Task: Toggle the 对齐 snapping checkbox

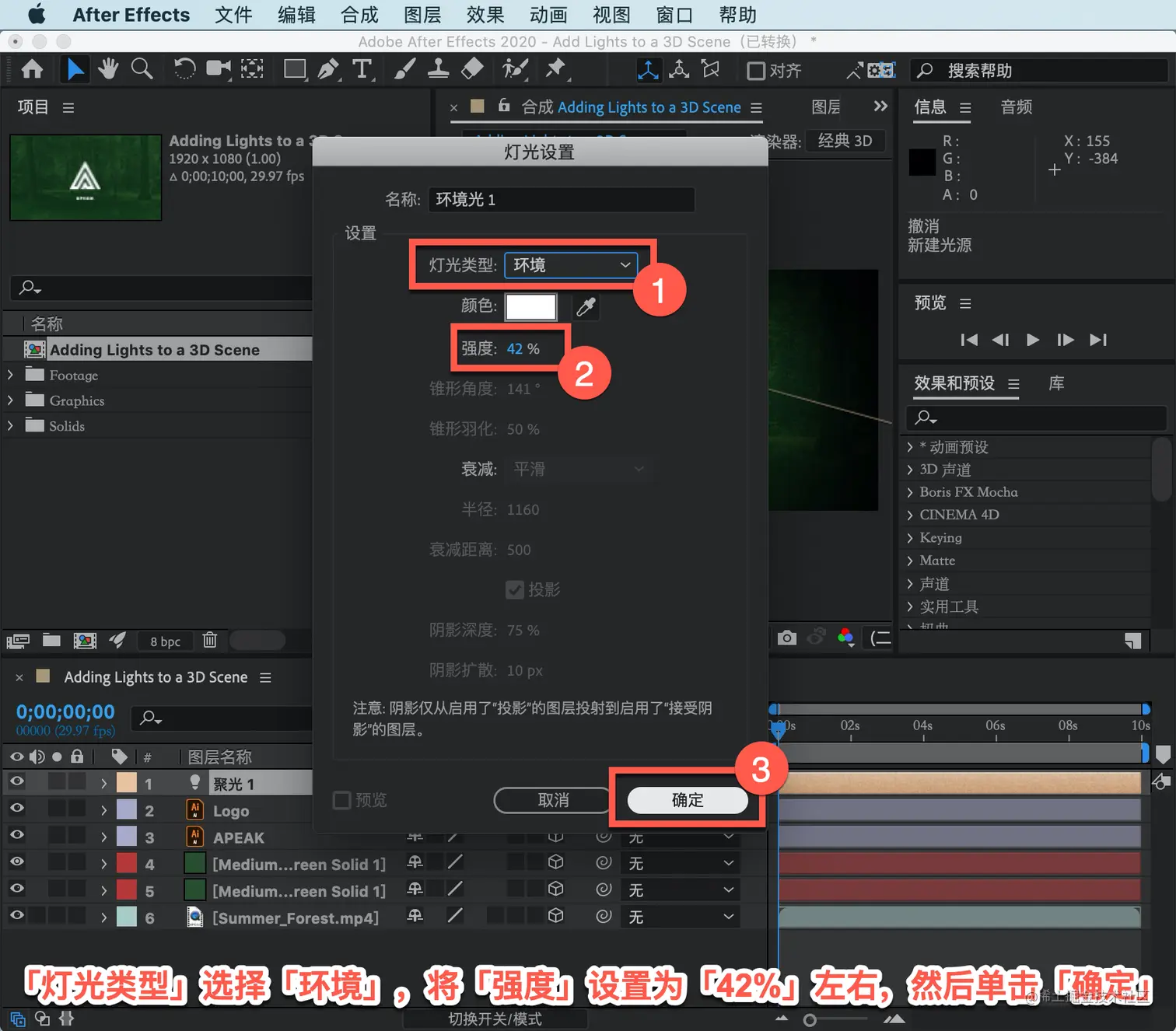Action: click(755, 71)
